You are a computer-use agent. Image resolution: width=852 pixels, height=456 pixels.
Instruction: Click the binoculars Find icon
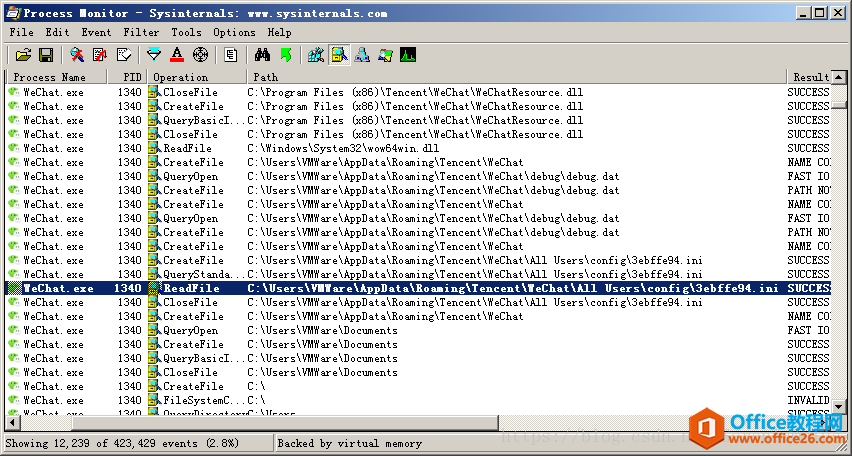(263, 54)
